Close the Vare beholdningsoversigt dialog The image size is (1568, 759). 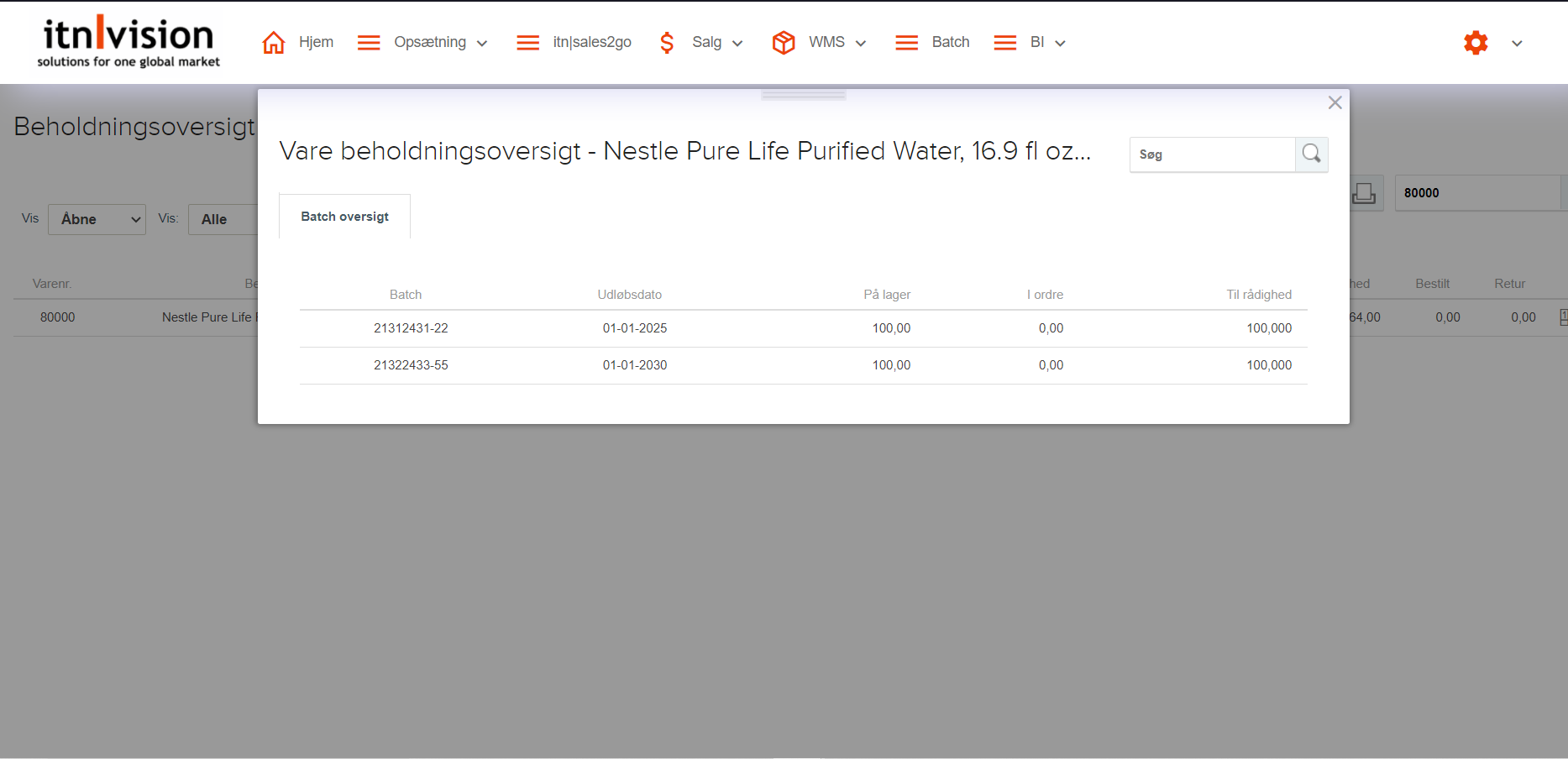[1335, 102]
